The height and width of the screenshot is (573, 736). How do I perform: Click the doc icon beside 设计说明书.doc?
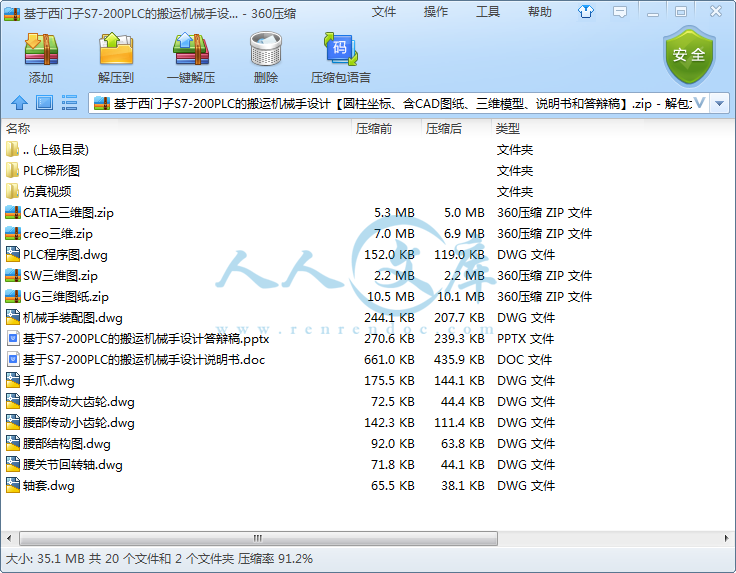(13, 359)
